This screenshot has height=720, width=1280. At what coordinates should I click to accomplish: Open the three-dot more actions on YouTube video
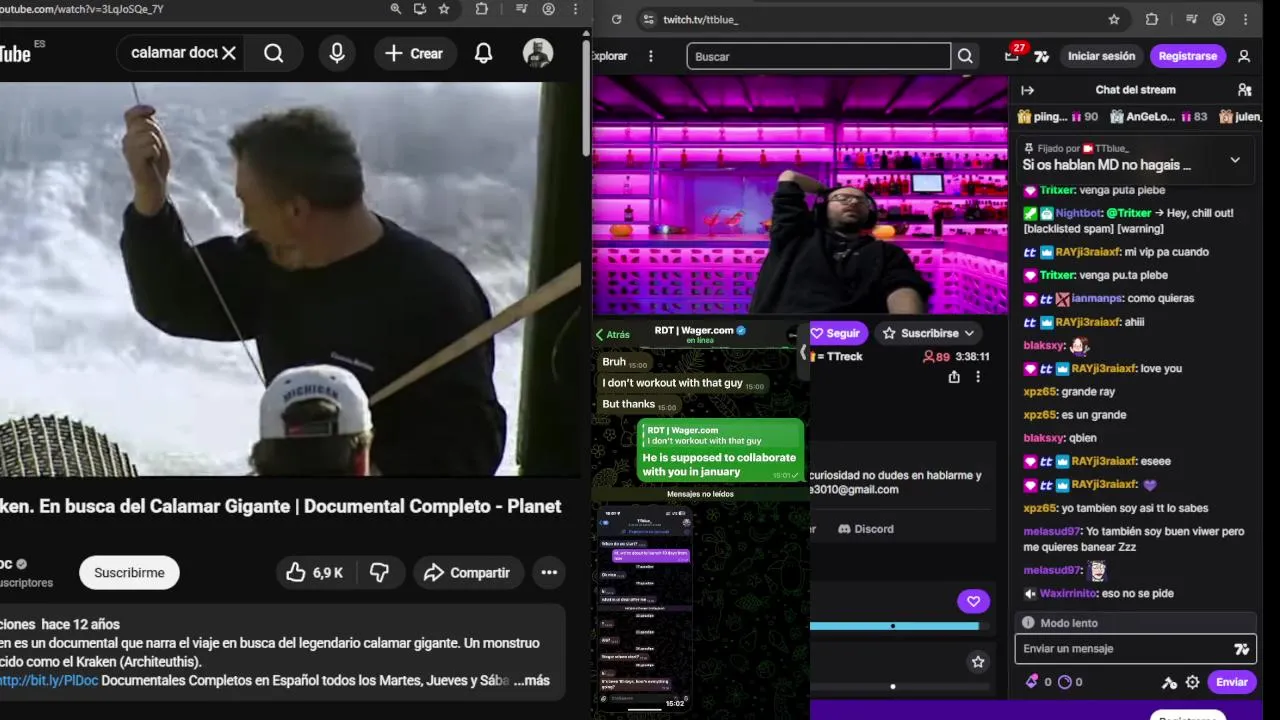point(549,573)
